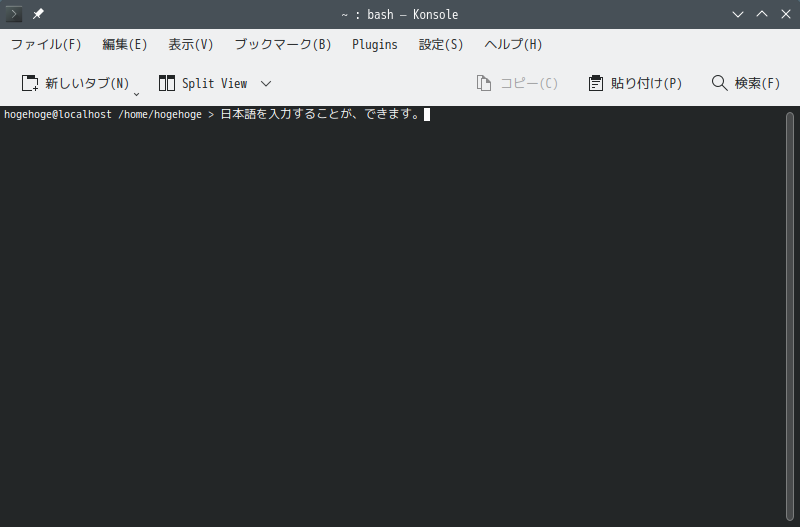Minimize the Konsole window
Screen dimensions: 800x527
click(x=738, y=14)
